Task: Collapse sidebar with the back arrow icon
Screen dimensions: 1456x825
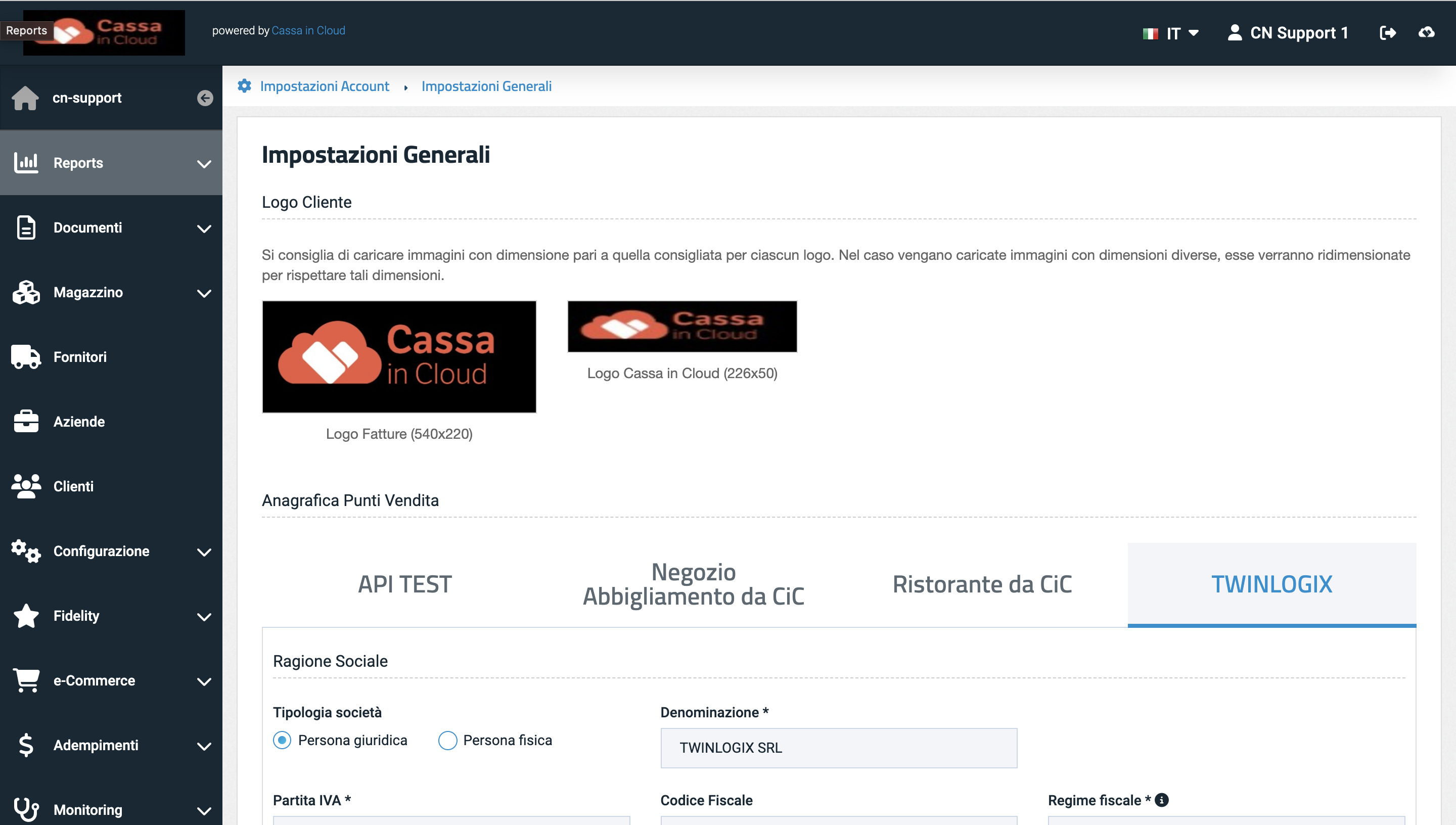Action: coord(205,98)
